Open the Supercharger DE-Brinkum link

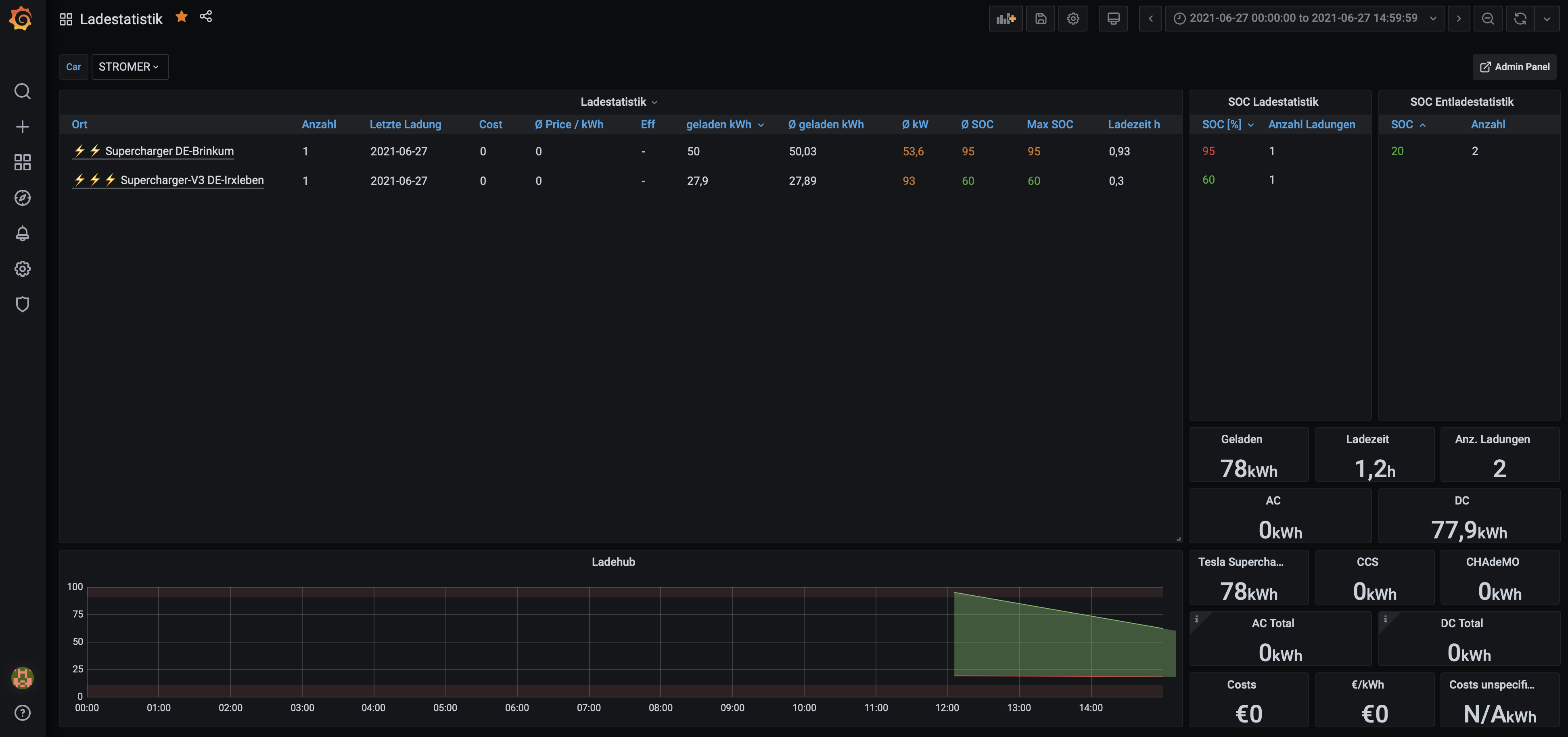coord(169,151)
